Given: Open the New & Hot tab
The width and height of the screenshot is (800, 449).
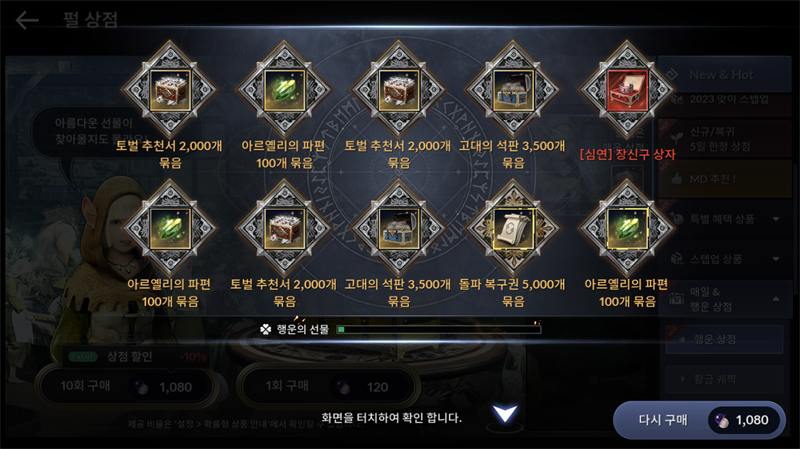Looking at the screenshot, I should [x=725, y=74].
